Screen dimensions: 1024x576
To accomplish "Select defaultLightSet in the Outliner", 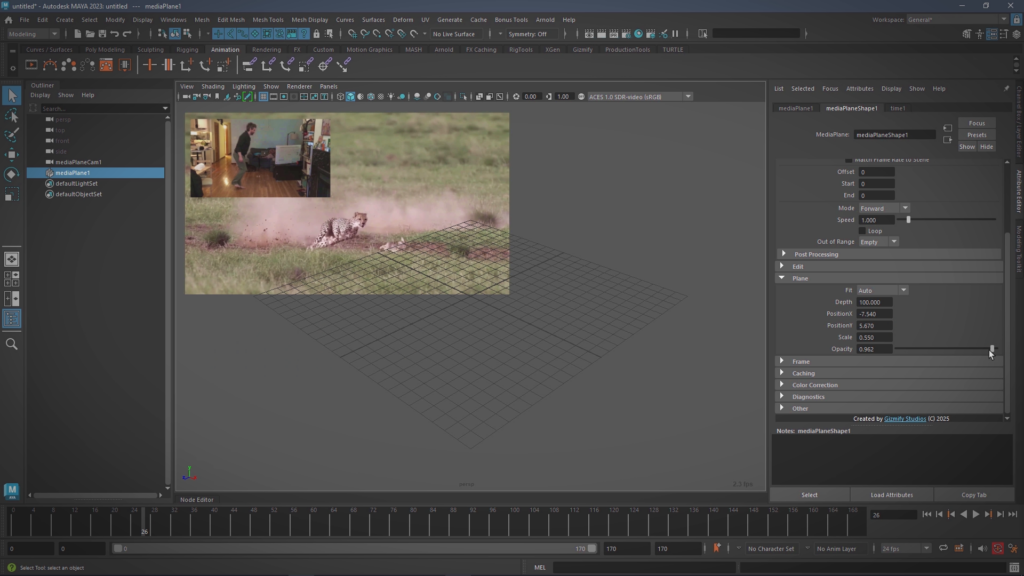I will click(76, 184).
